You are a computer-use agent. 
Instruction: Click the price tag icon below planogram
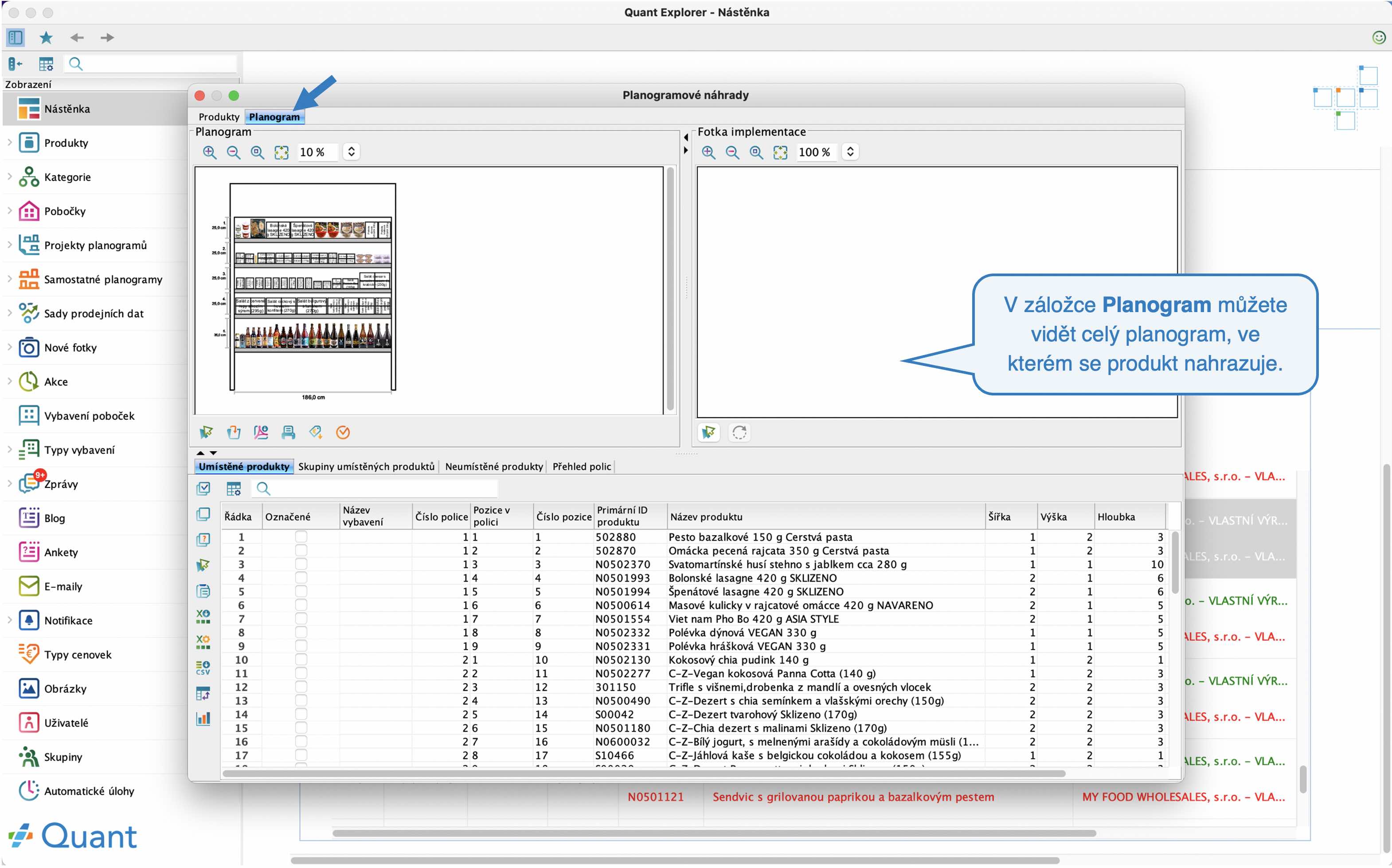point(316,432)
